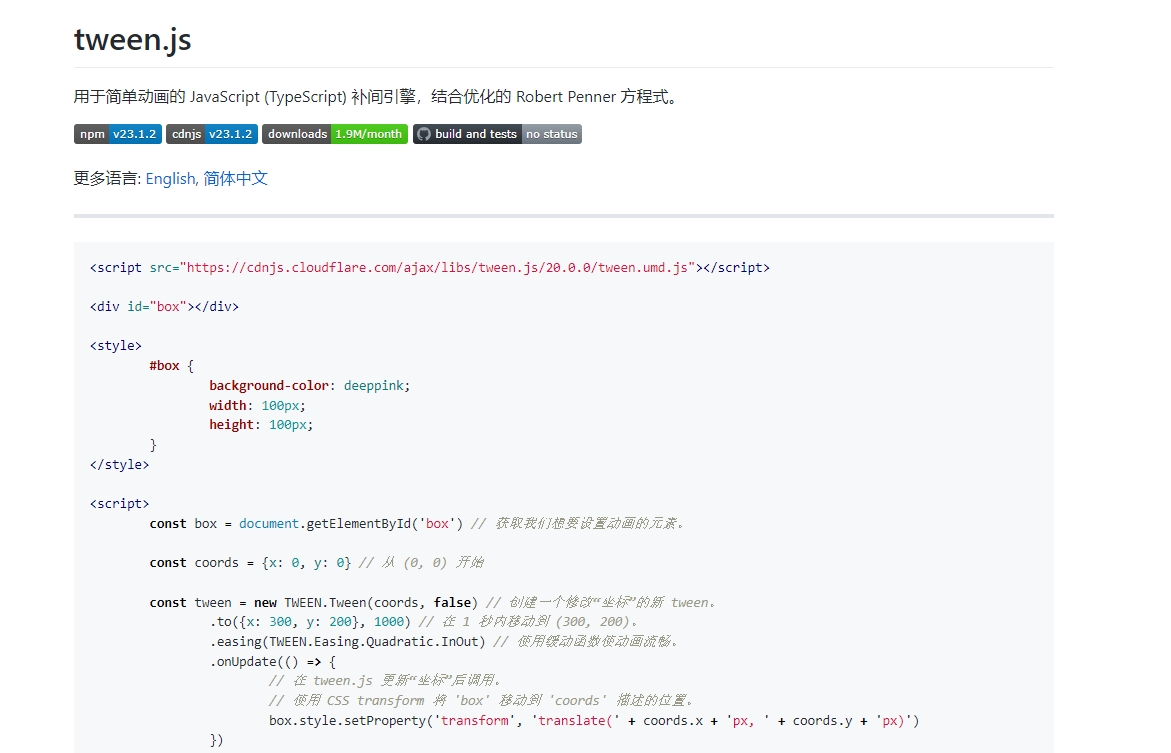Click the downloads 1.9M/month badge
Image resolution: width=1171 pixels, height=753 pixels.
335,134
